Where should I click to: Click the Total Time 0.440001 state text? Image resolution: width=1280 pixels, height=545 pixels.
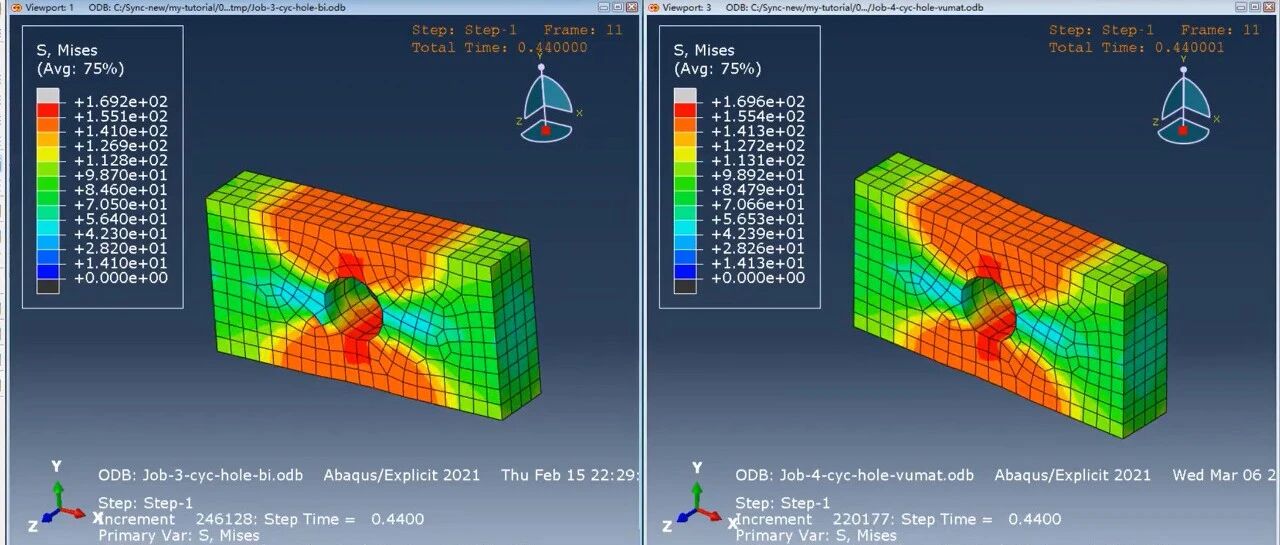click(1136, 47)
